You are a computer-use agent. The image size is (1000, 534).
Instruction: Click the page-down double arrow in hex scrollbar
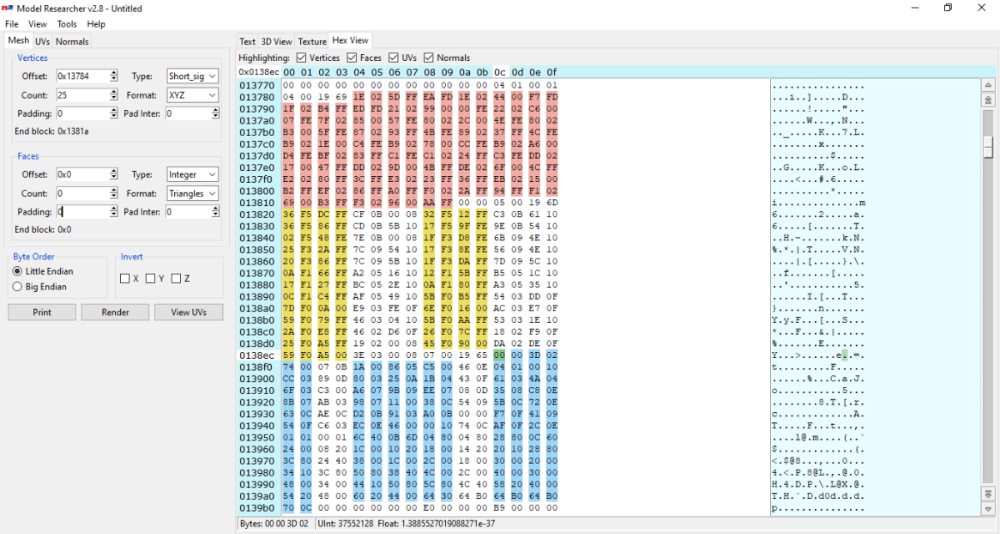pyautogui.click(x=988, y=494)
